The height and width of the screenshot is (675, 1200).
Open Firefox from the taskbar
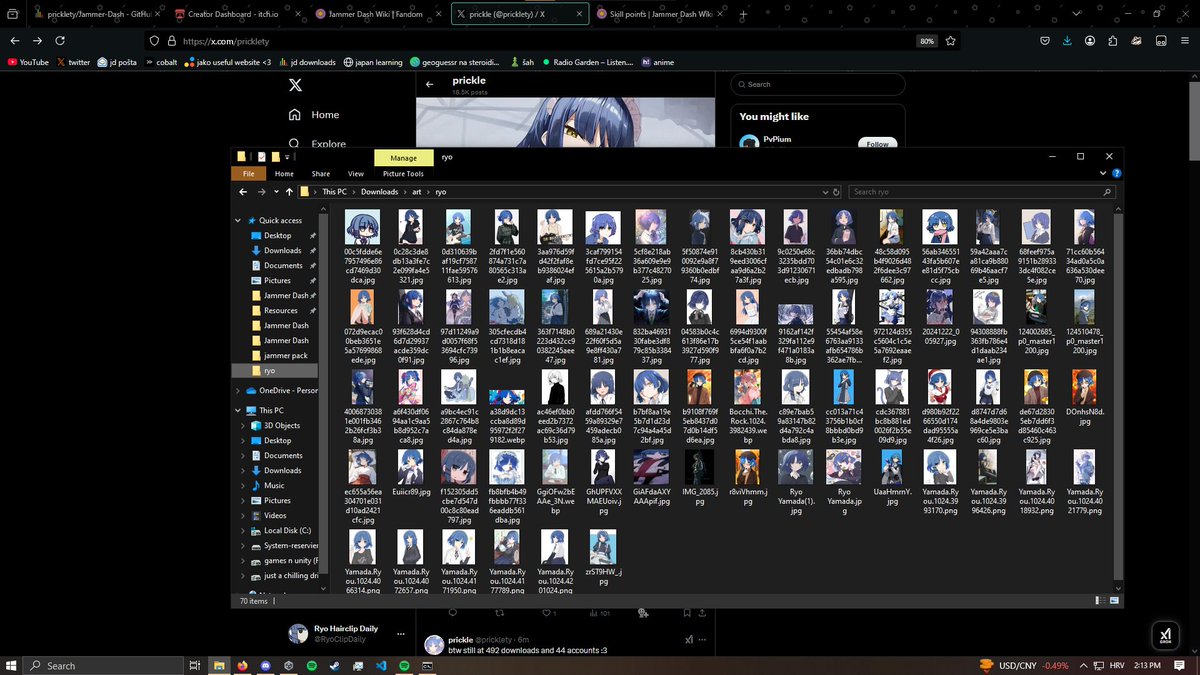point(241,665)
